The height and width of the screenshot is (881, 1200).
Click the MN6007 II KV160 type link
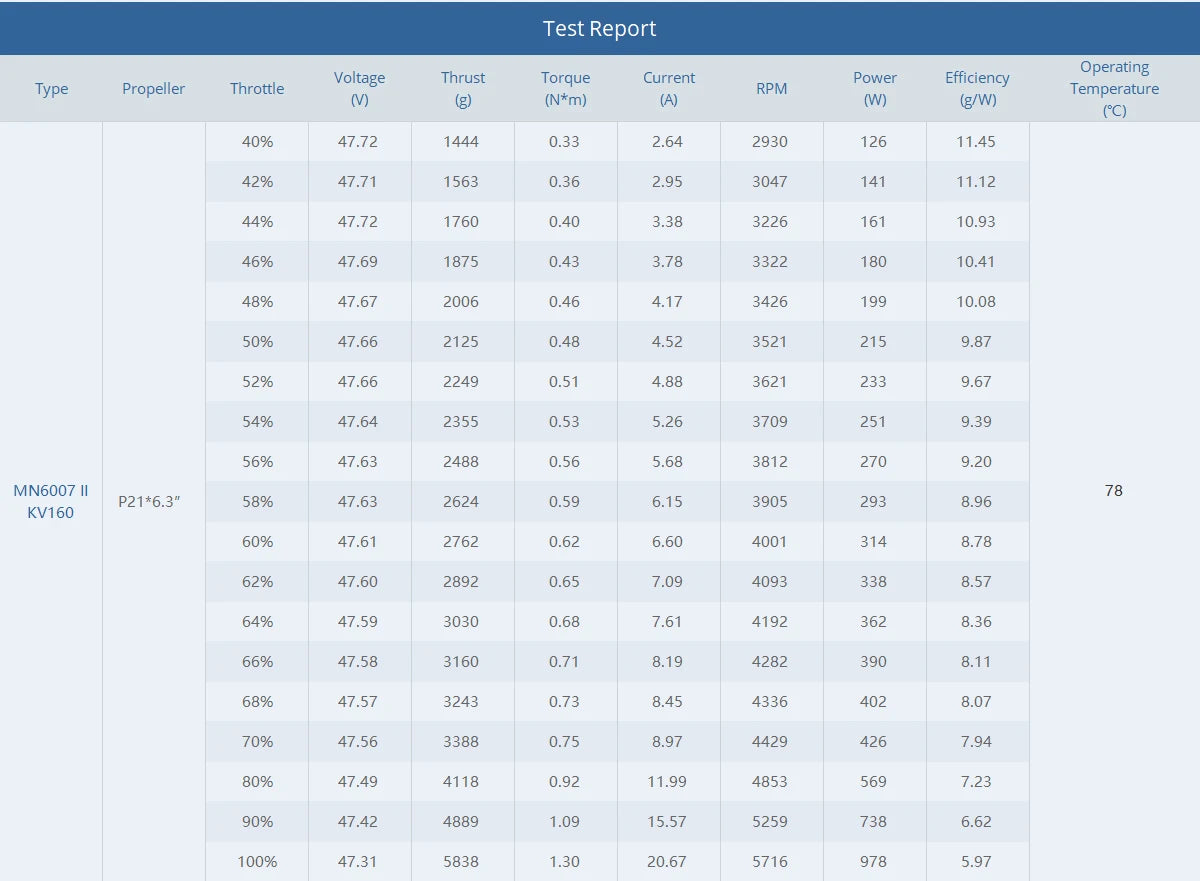(x=51, y=501)
